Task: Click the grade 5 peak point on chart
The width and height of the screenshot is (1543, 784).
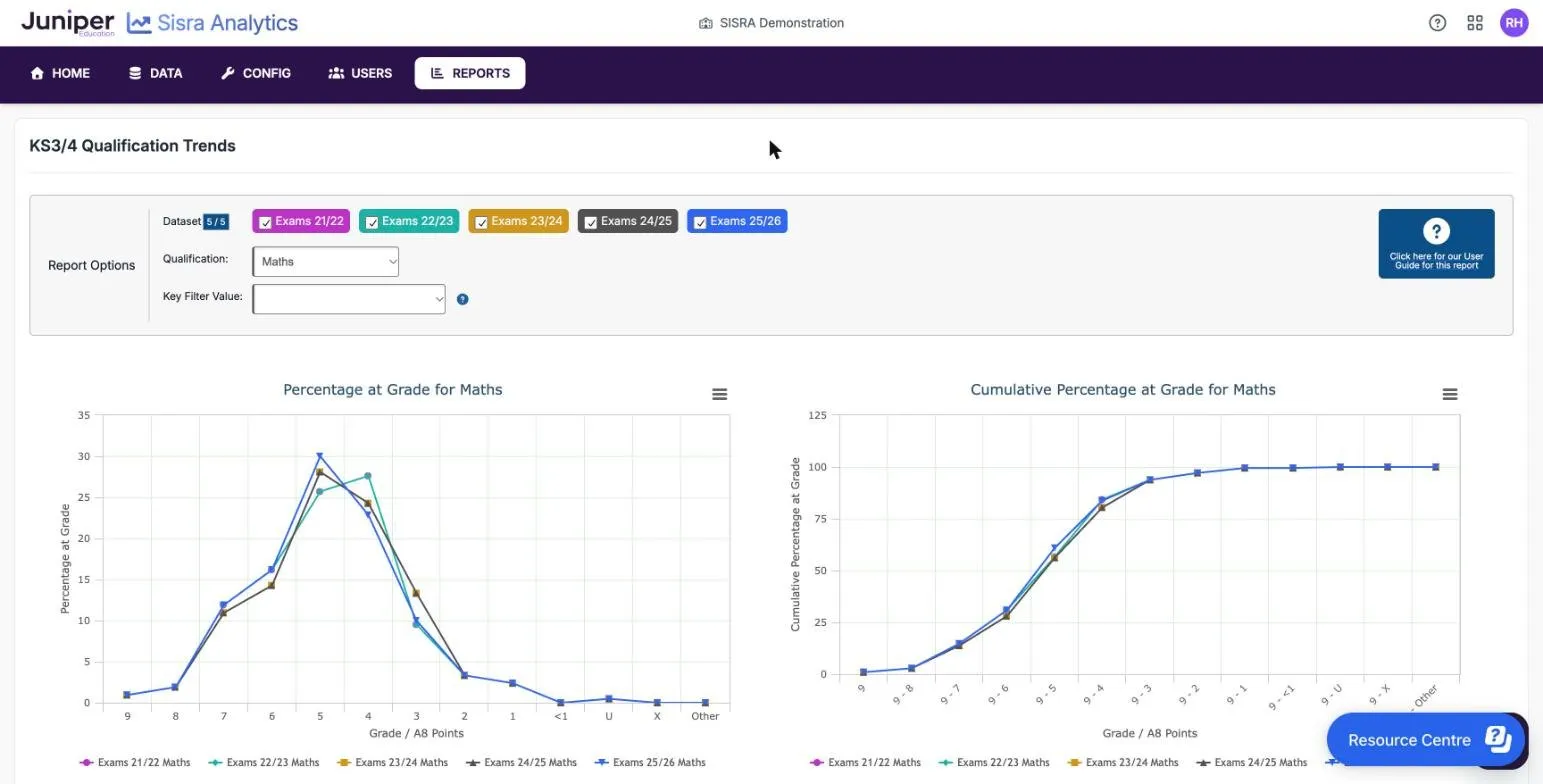Action: tap(320, 457)
